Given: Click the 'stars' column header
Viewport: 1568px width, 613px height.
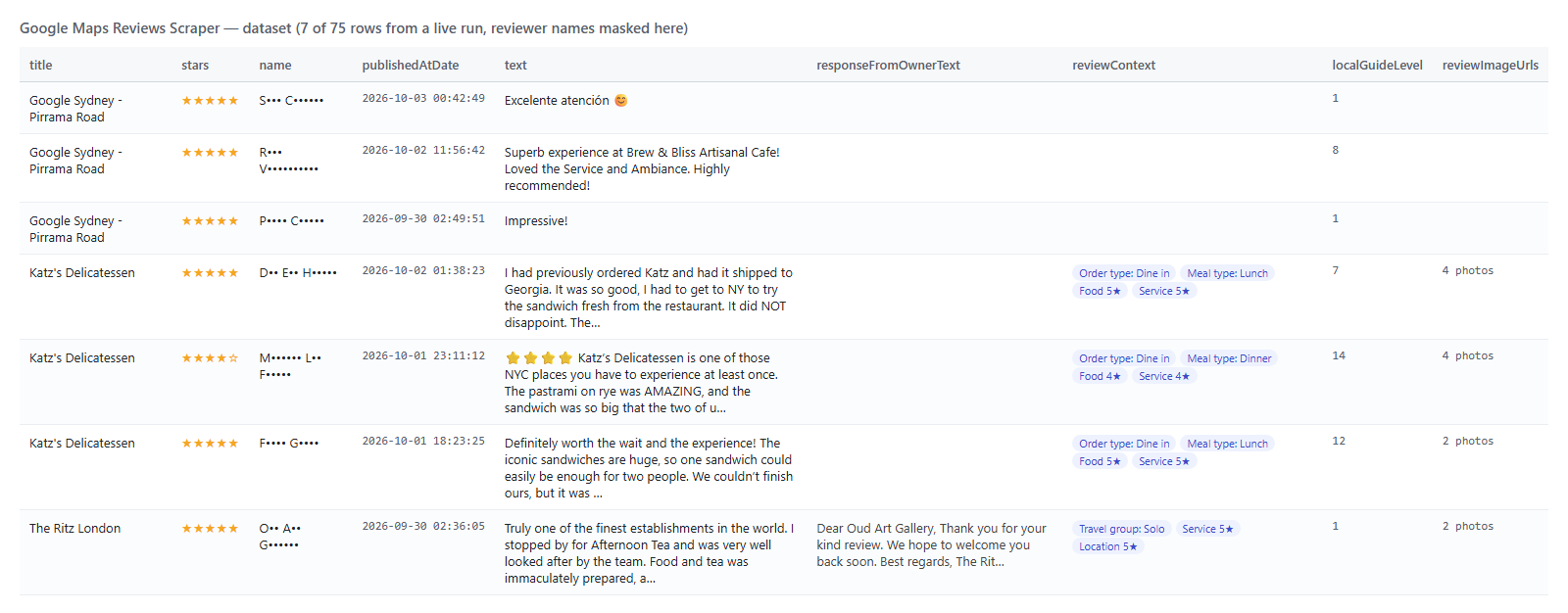Looking at the screenshot, I should pos(195,66).
